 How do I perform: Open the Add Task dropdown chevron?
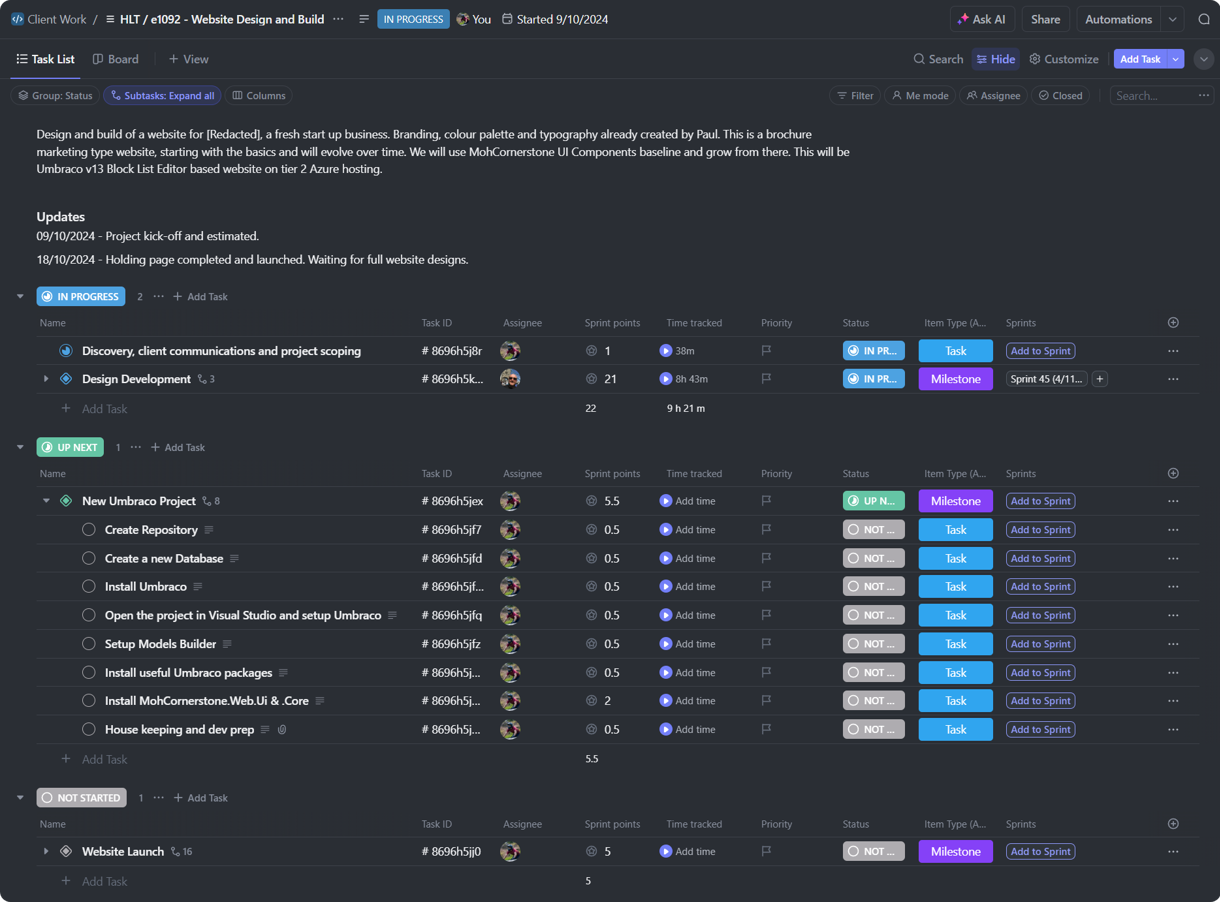tap(1175, 59)
